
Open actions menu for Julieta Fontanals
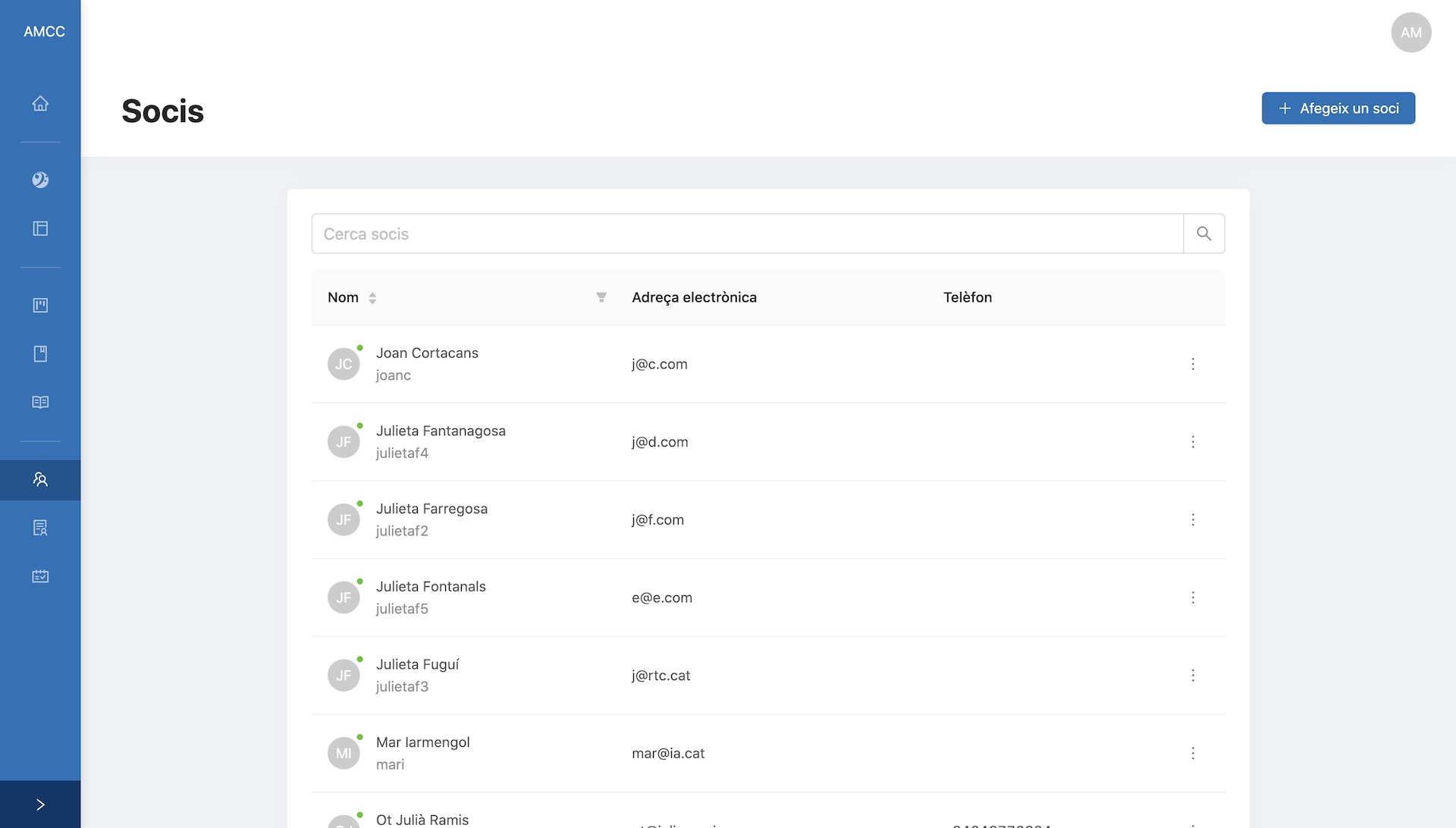click(x=1193, y=597)
